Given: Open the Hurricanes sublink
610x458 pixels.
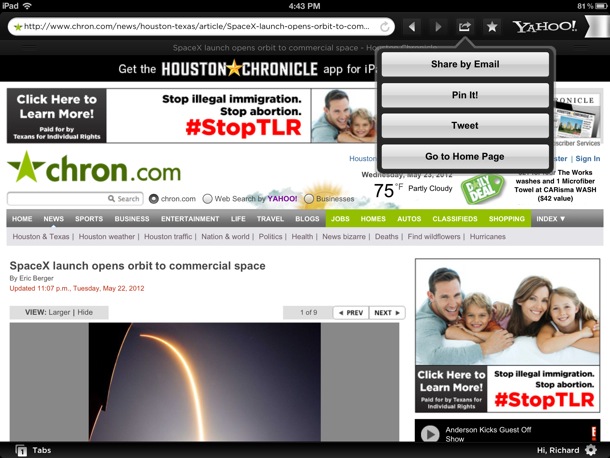Looking at the screenshot, I should tap(487, 237).
